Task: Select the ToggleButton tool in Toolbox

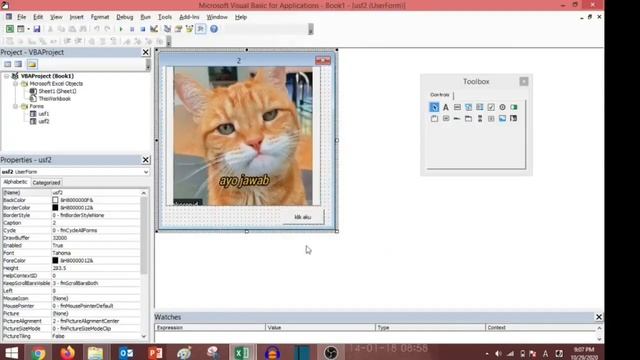Action: 513,107
